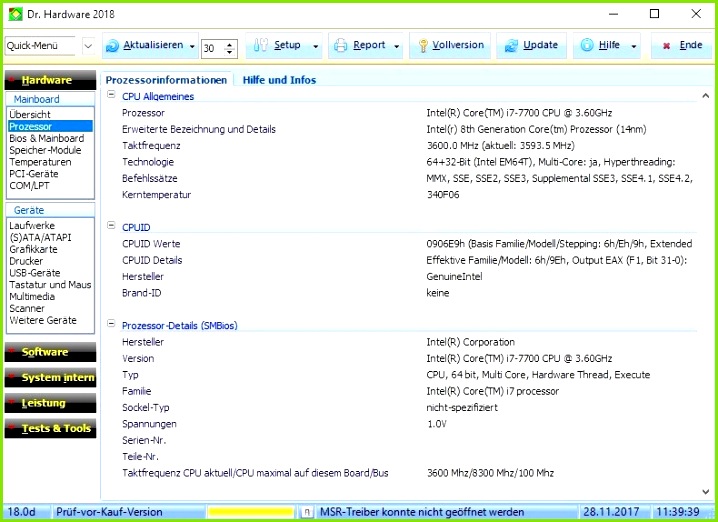Open the Setup dropdown arrow

tap(316, 47)
